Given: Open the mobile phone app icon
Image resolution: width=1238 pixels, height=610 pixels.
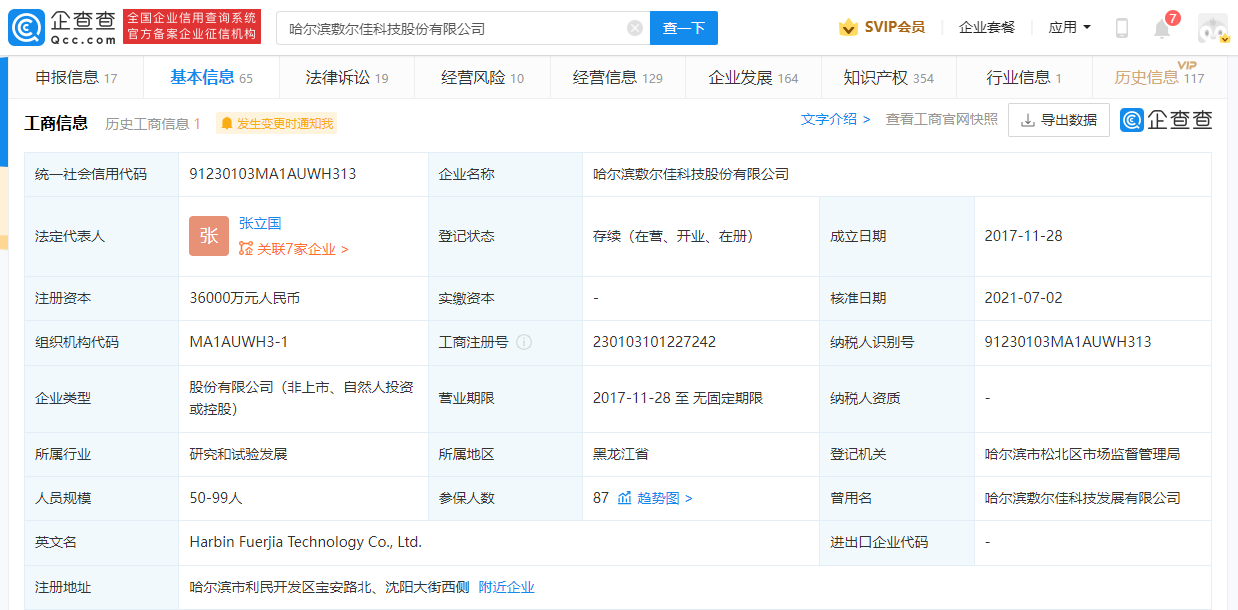Looking at the screenshot, I should [x=1121, y=28].
